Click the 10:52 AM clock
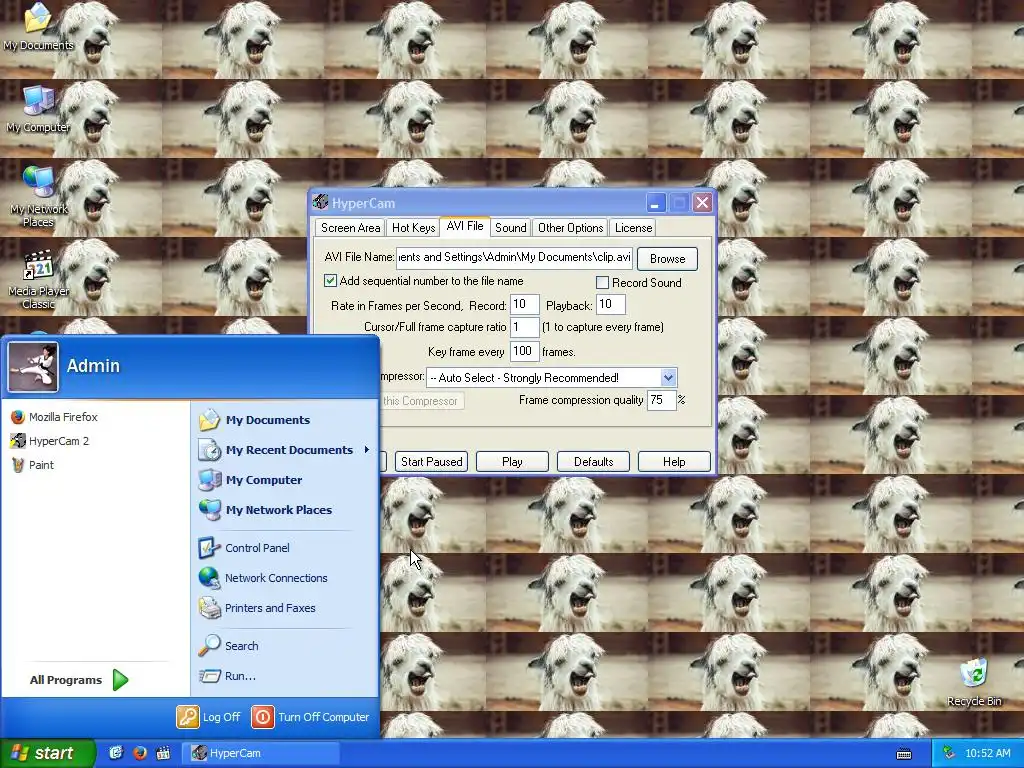The image size is (1024, 768). coord(987,753)
